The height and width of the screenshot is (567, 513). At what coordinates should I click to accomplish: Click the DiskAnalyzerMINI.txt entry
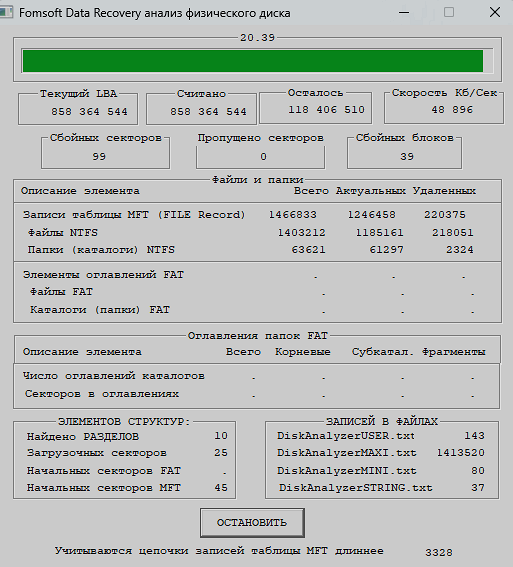click(x=347, y=471)
